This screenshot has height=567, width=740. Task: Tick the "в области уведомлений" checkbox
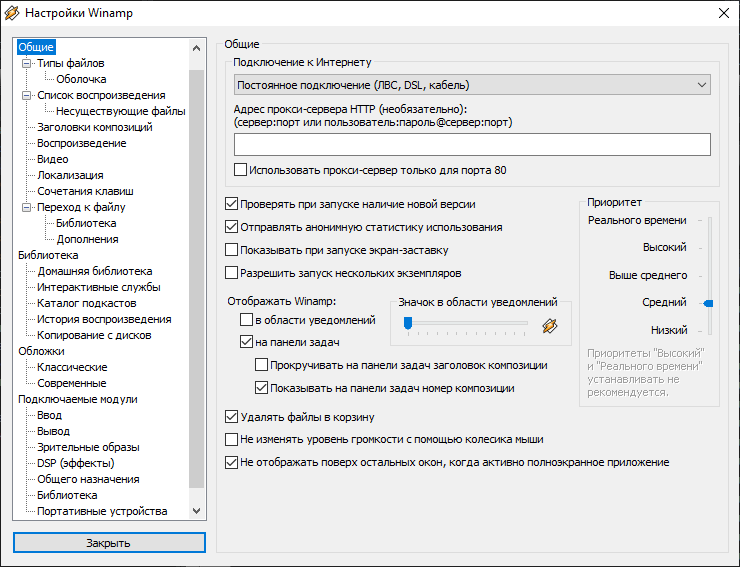tap(247, 320)
